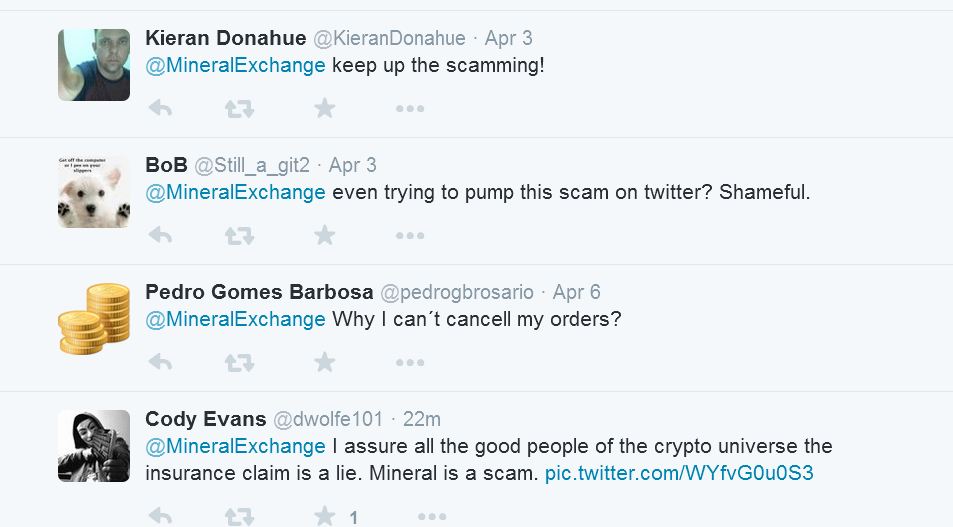The image size is (953, 527).
Task: Reply to Pedro Gomes Barbosa's tweet
Action: pos(160,363)
